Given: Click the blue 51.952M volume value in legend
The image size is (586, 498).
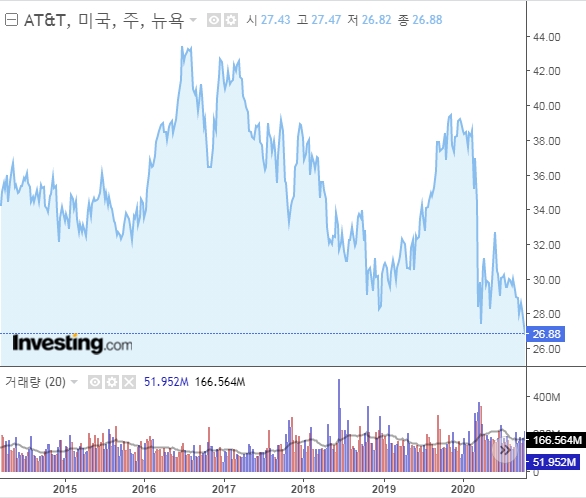Looking at the screenshot, I should coord(166,382).
